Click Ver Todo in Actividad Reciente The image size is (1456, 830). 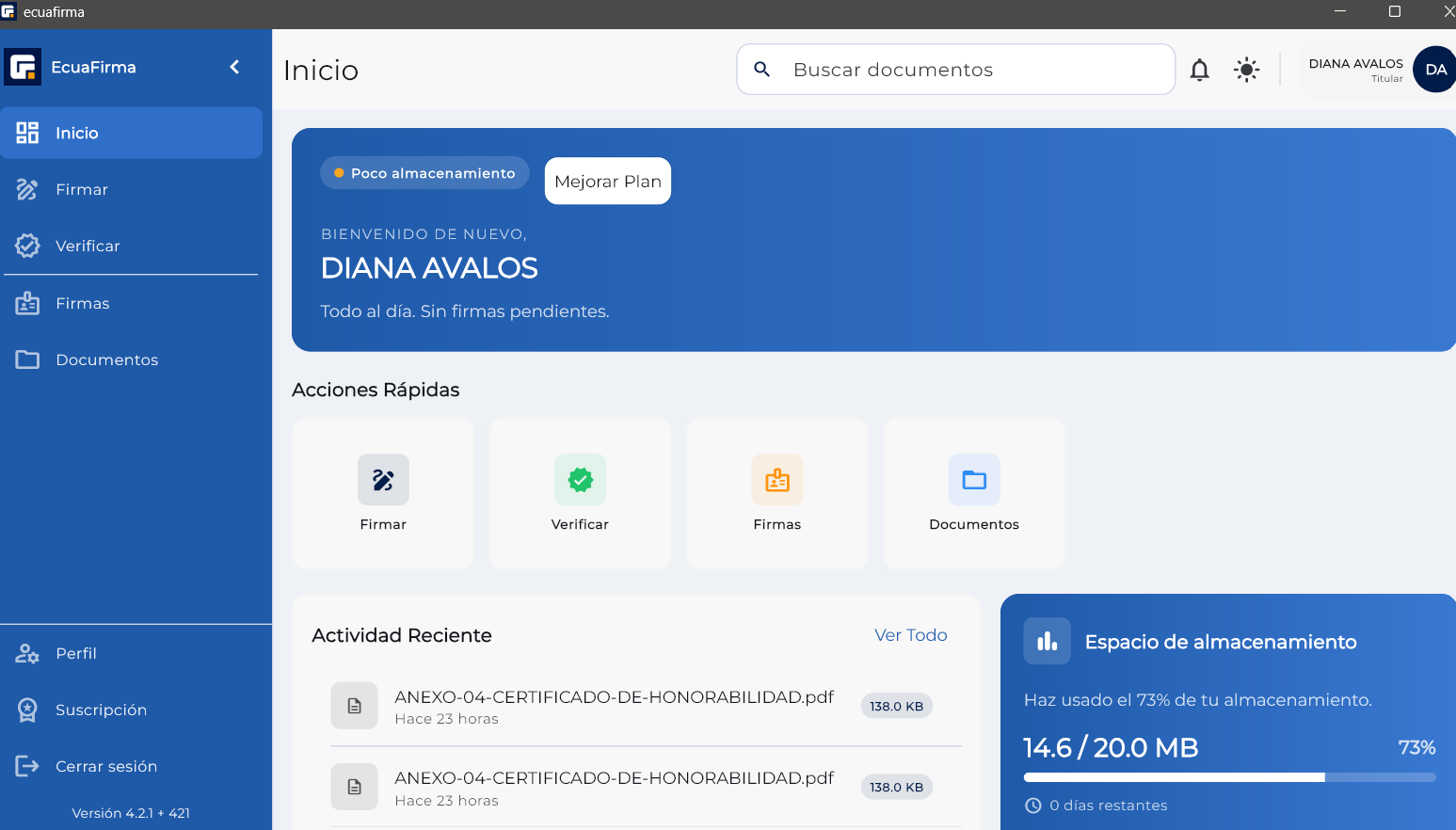tap(911, 635)
